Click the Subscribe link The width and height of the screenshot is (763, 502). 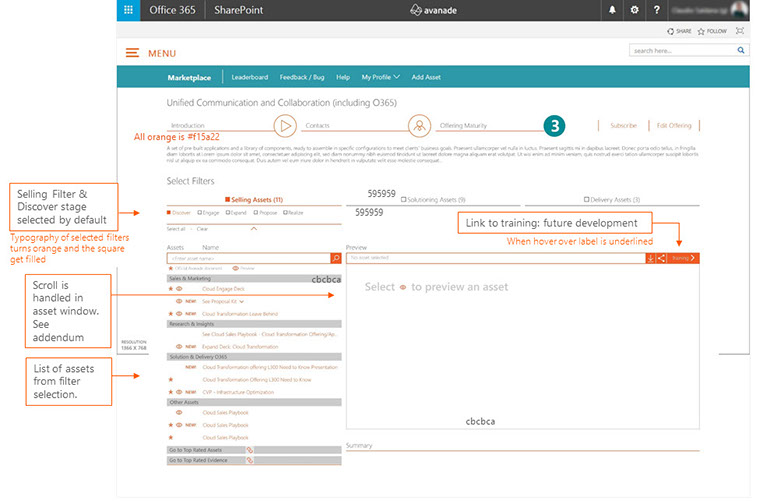coord(623,126)
